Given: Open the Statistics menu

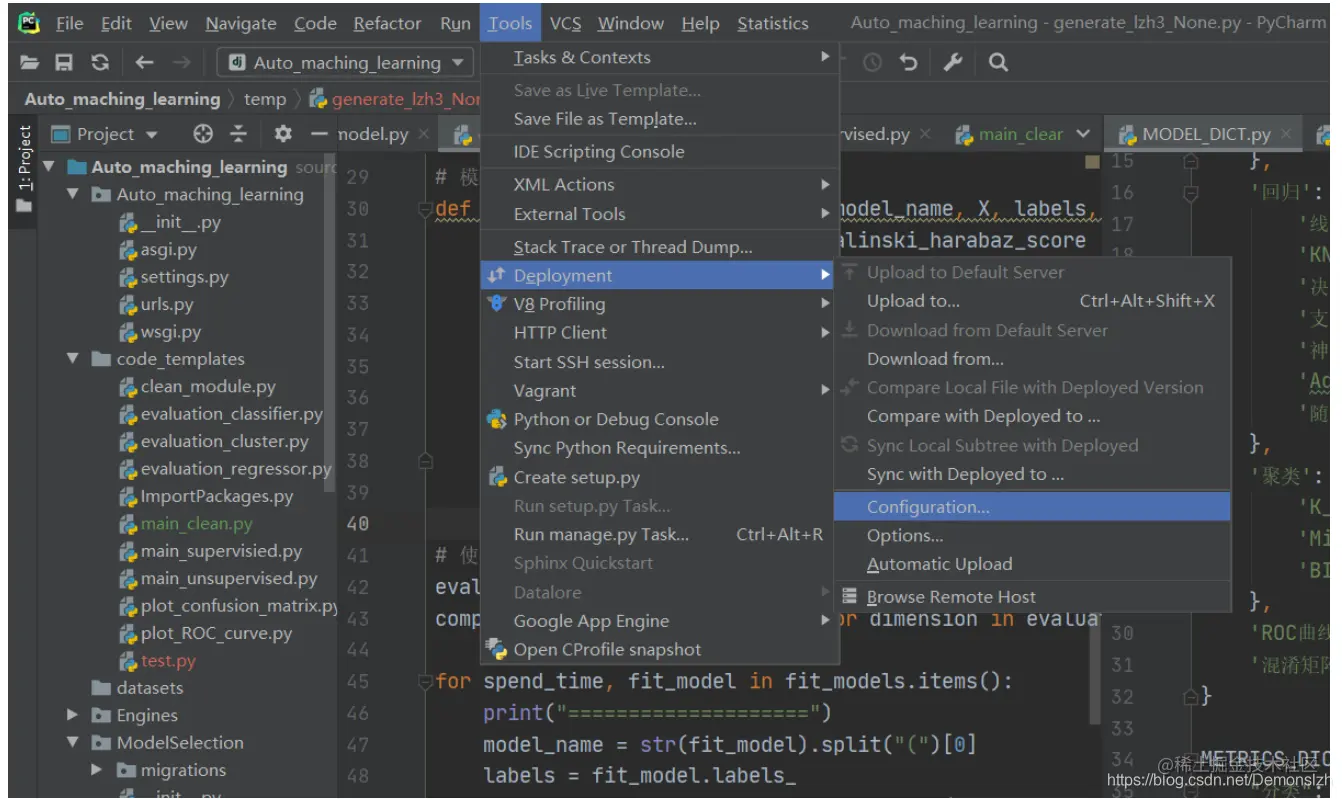Looking at the screenshot, I should pyautogui.click(x=773, y=23).
